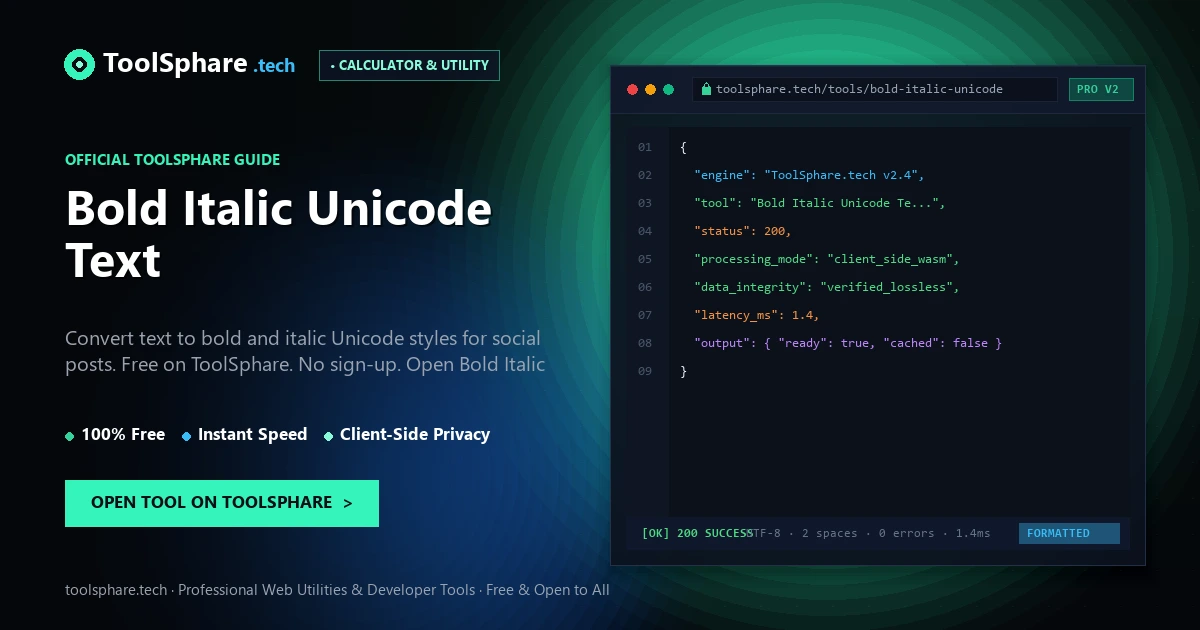Click the toolsphare.tech/tools/bold-italic-unicode address bar
Image resolution: width=1200 pixels, height=630 pixels.
click(875, 89)
